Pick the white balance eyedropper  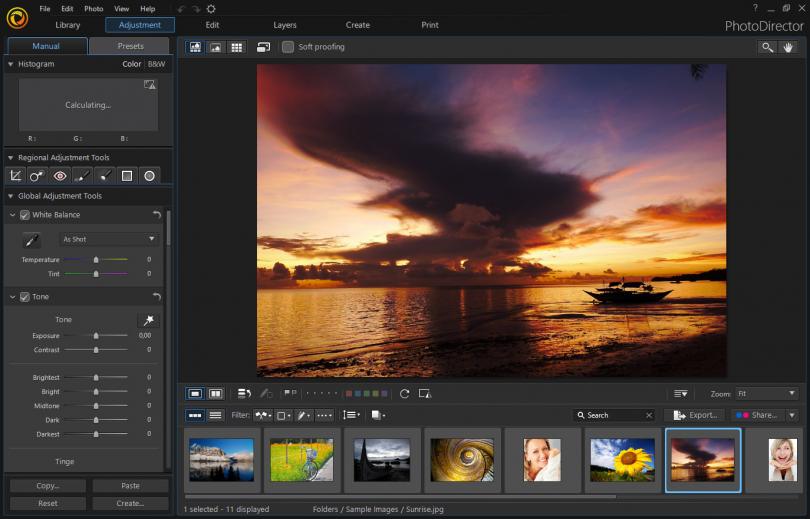(x=32, y=240)
